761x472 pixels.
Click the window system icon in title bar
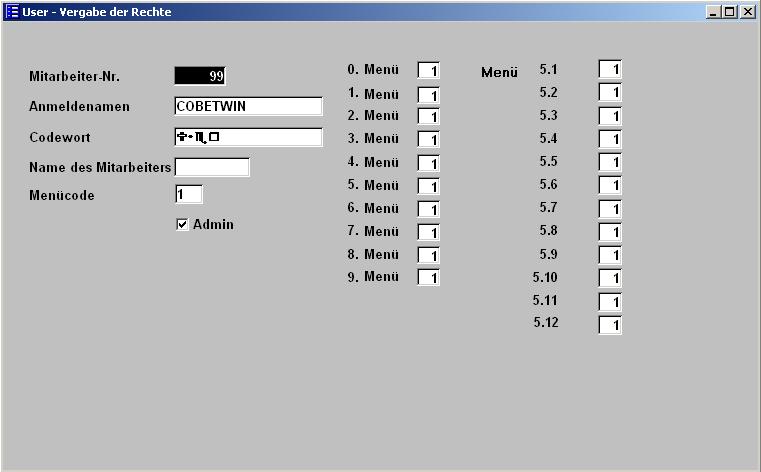[12, 12]
